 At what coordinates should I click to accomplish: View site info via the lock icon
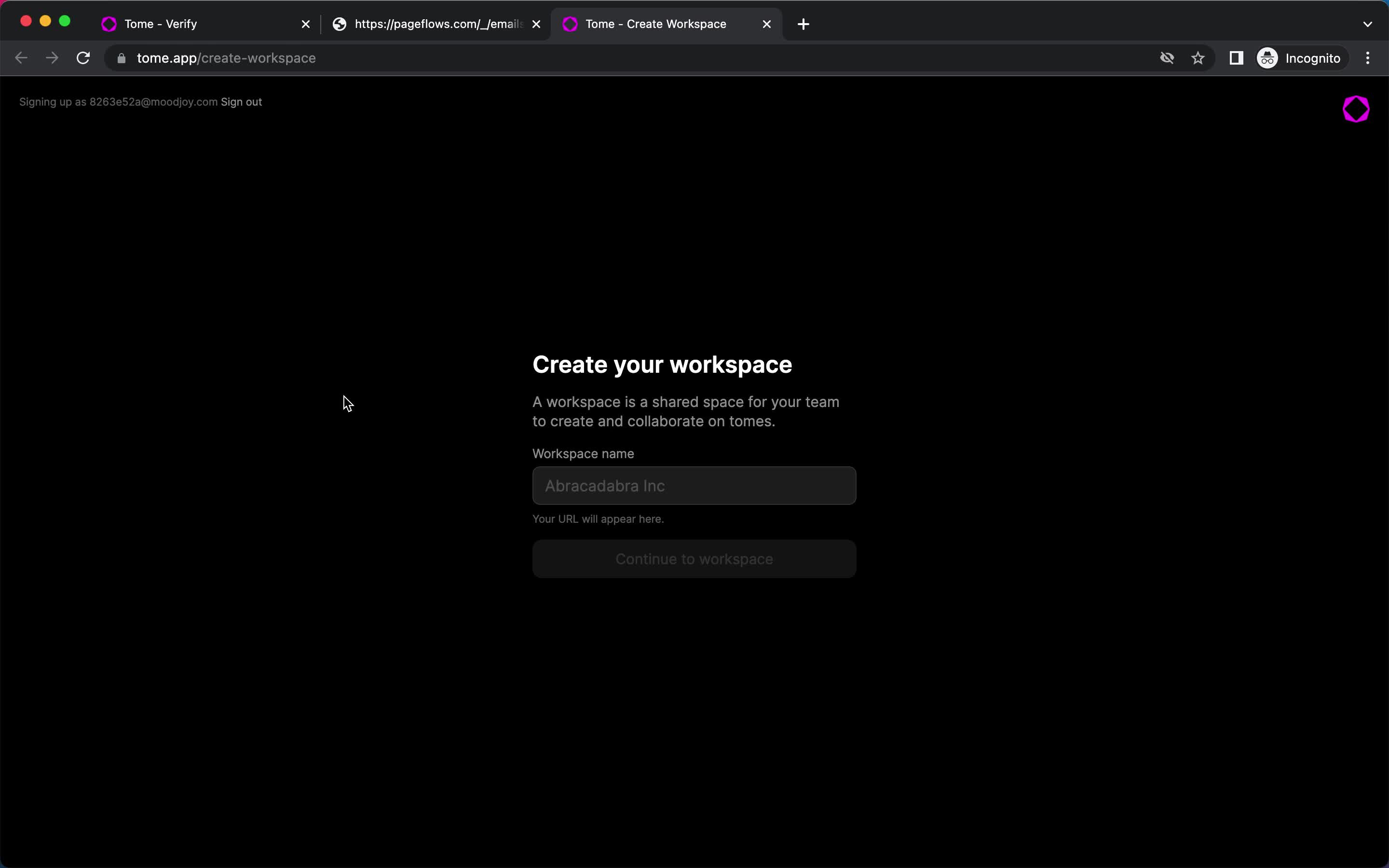tap(121, 58)
